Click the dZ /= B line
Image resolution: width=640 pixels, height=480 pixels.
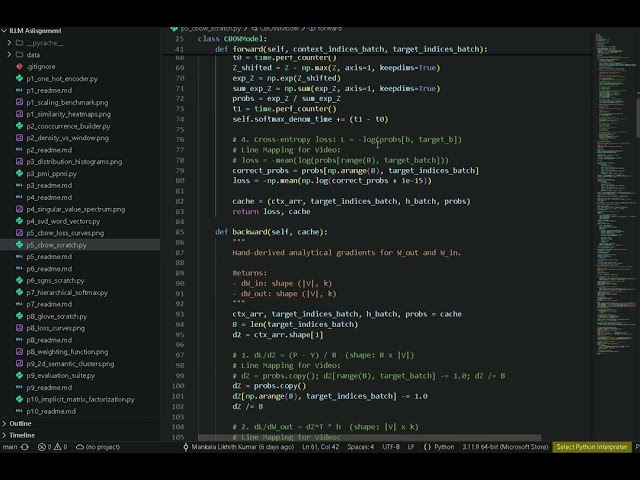[x=248, y=407]
